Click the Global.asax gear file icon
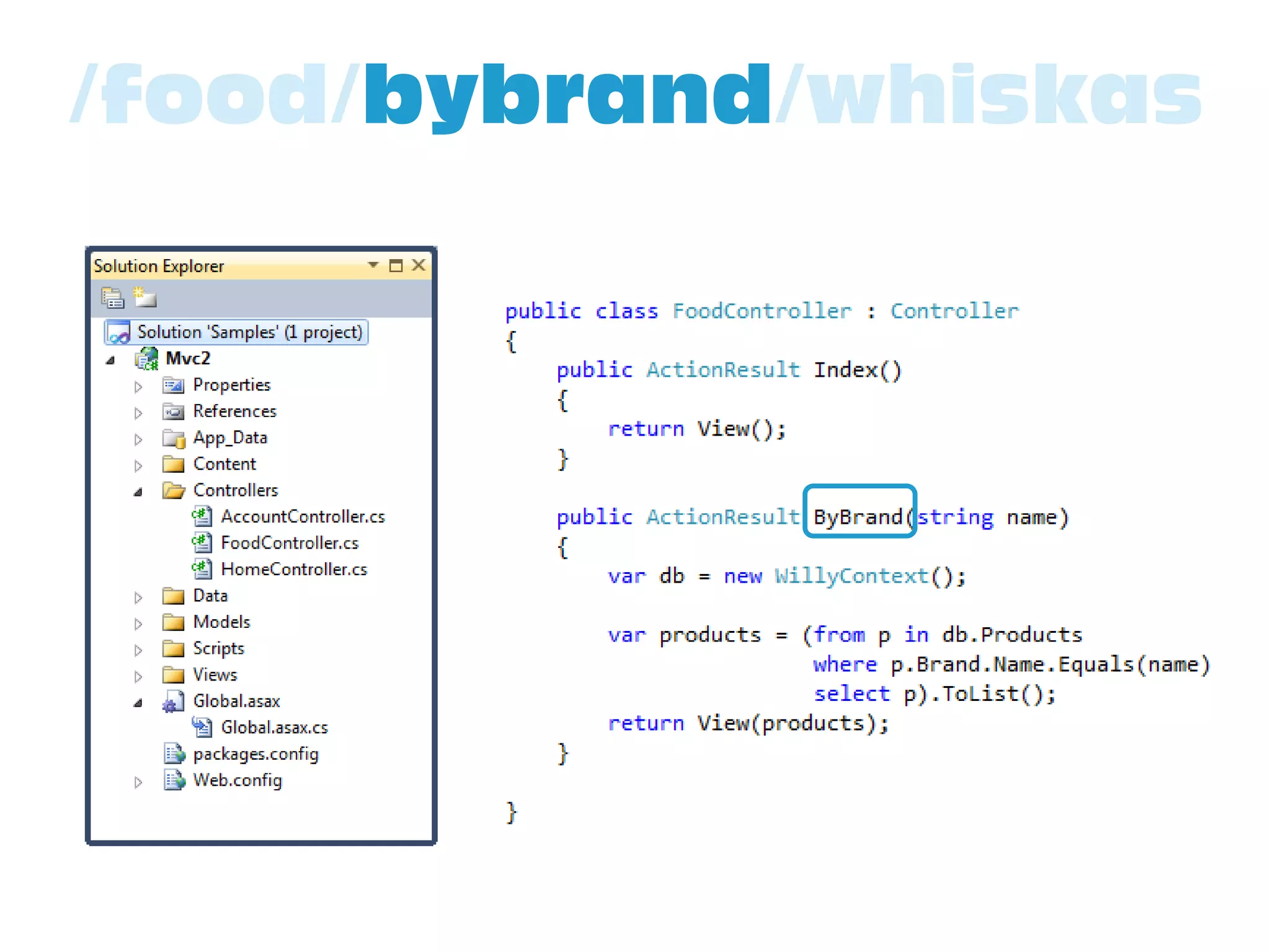 click(173, 702)
